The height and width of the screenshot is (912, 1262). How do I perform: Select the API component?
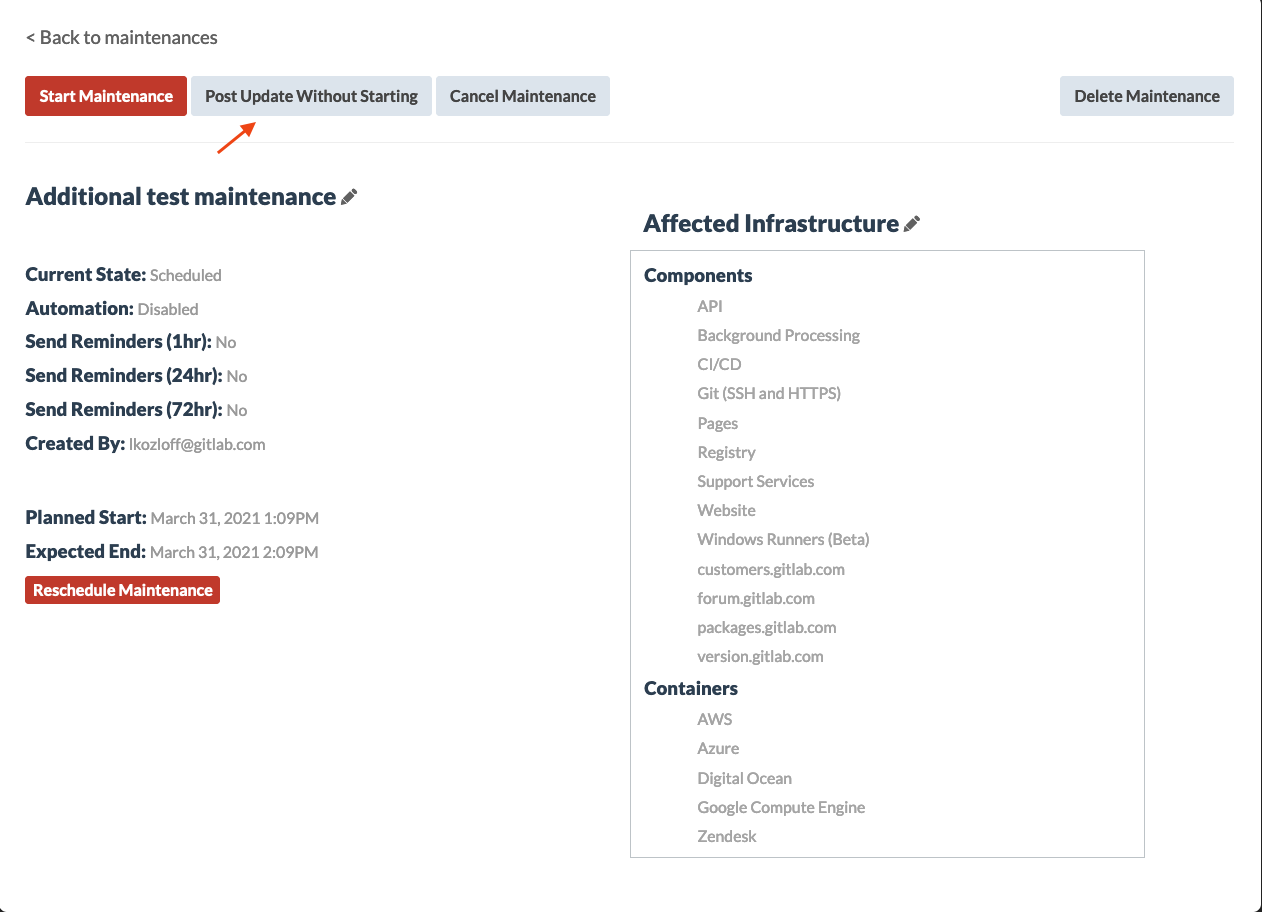click(709, 306)
